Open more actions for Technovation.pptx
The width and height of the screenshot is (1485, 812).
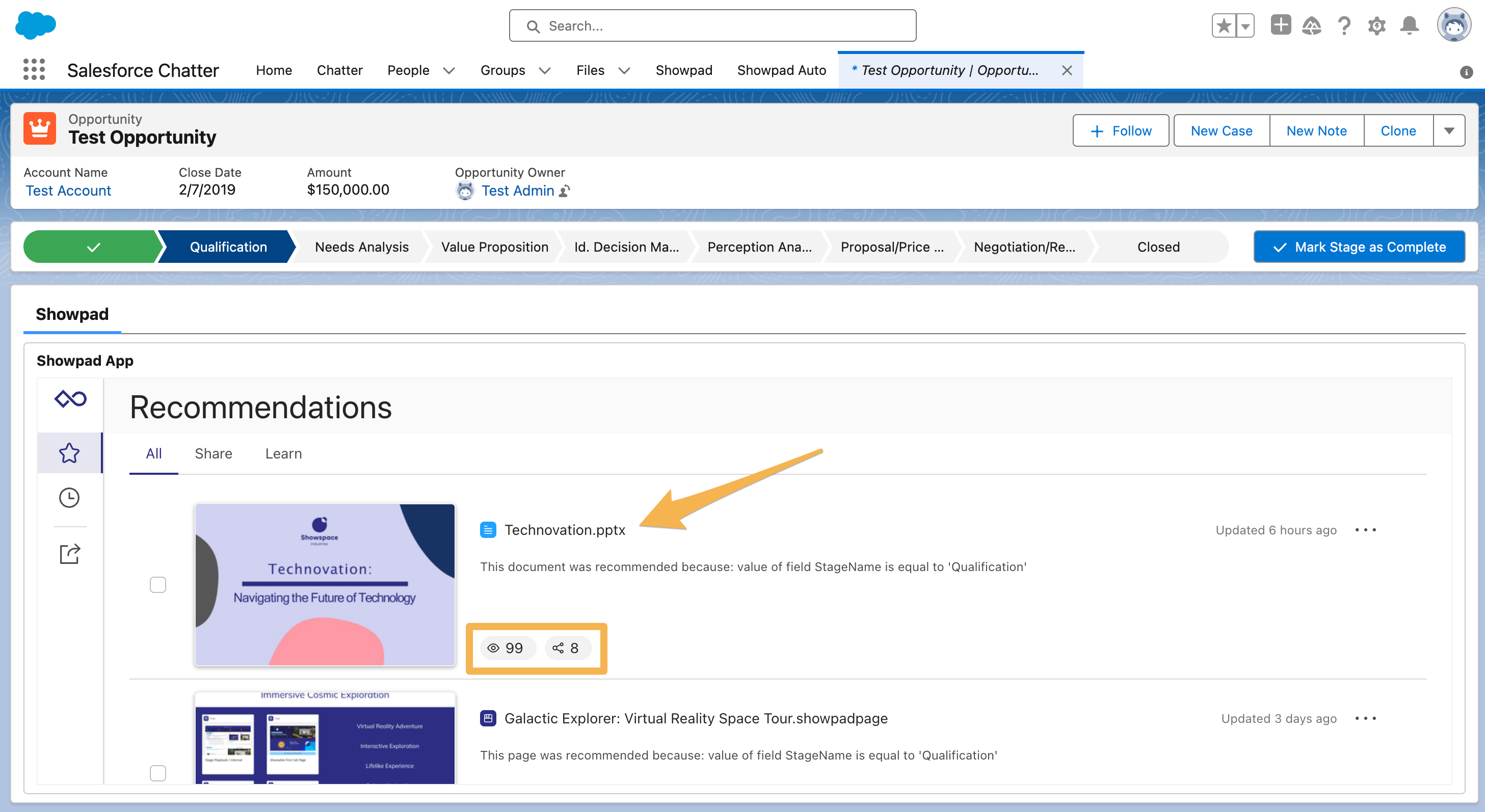[1366, 530]
